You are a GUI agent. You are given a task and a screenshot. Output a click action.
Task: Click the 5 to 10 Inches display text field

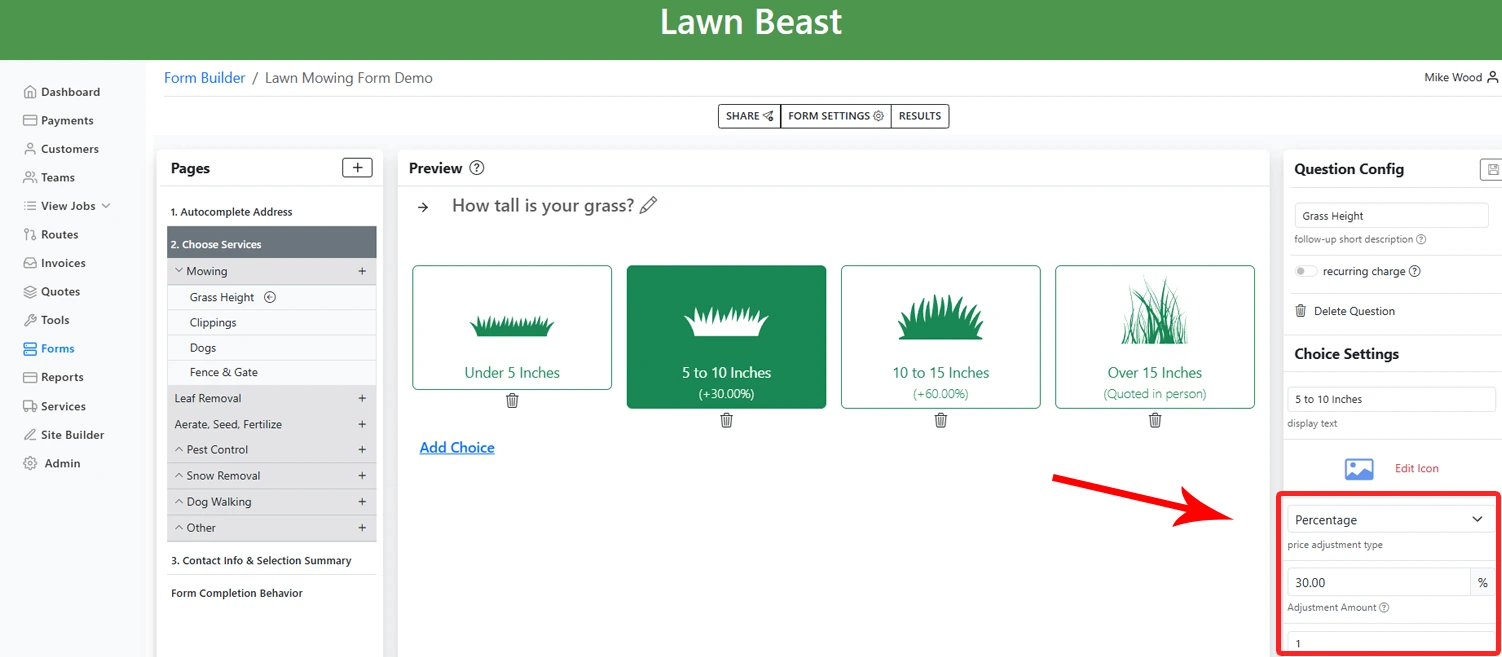(x=1391, y=399)
